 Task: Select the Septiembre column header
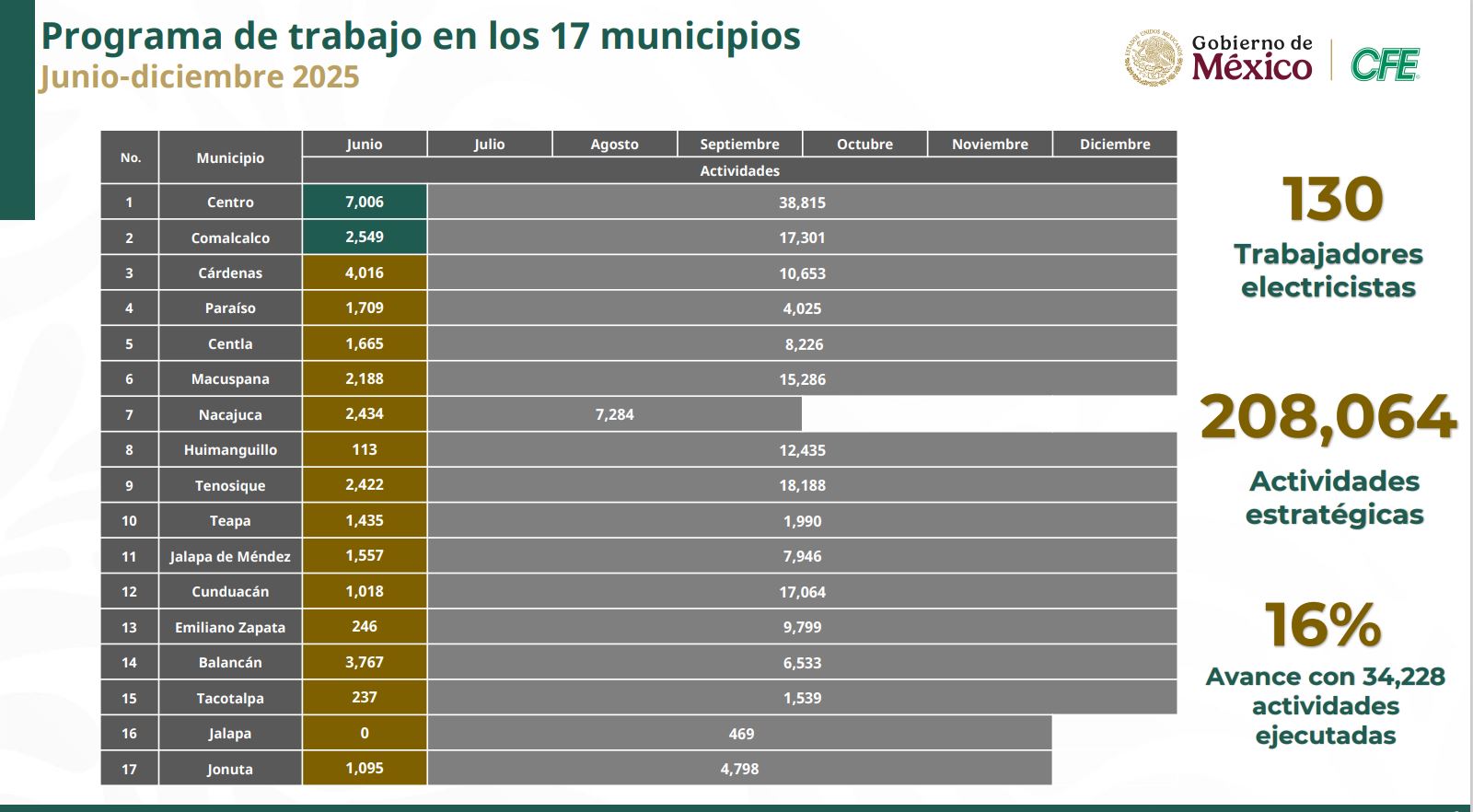[739, 144]
